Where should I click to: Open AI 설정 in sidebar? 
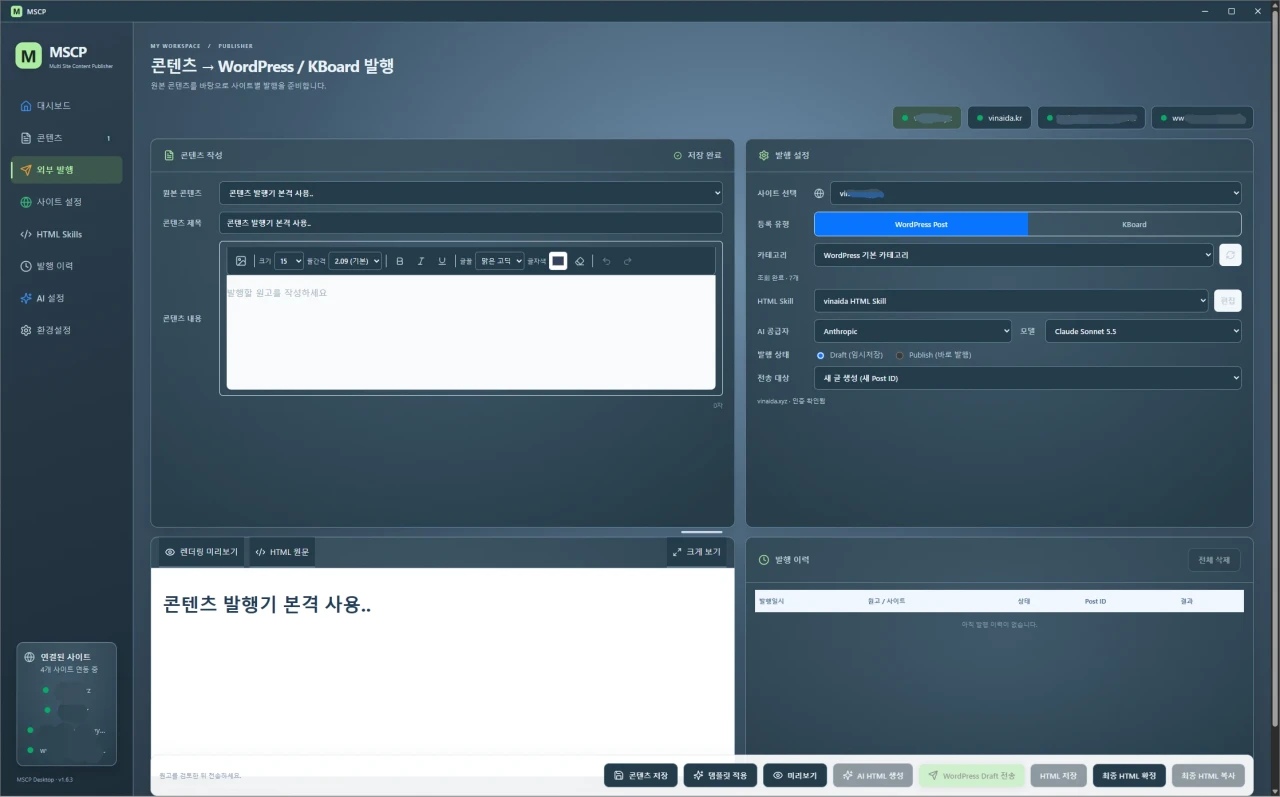click(x=66, y=298)
